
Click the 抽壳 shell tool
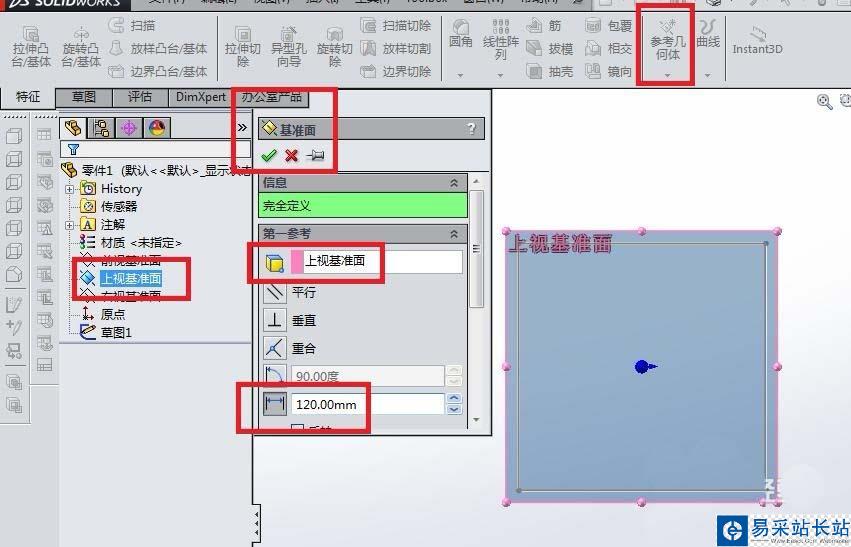tap(550, 71)
